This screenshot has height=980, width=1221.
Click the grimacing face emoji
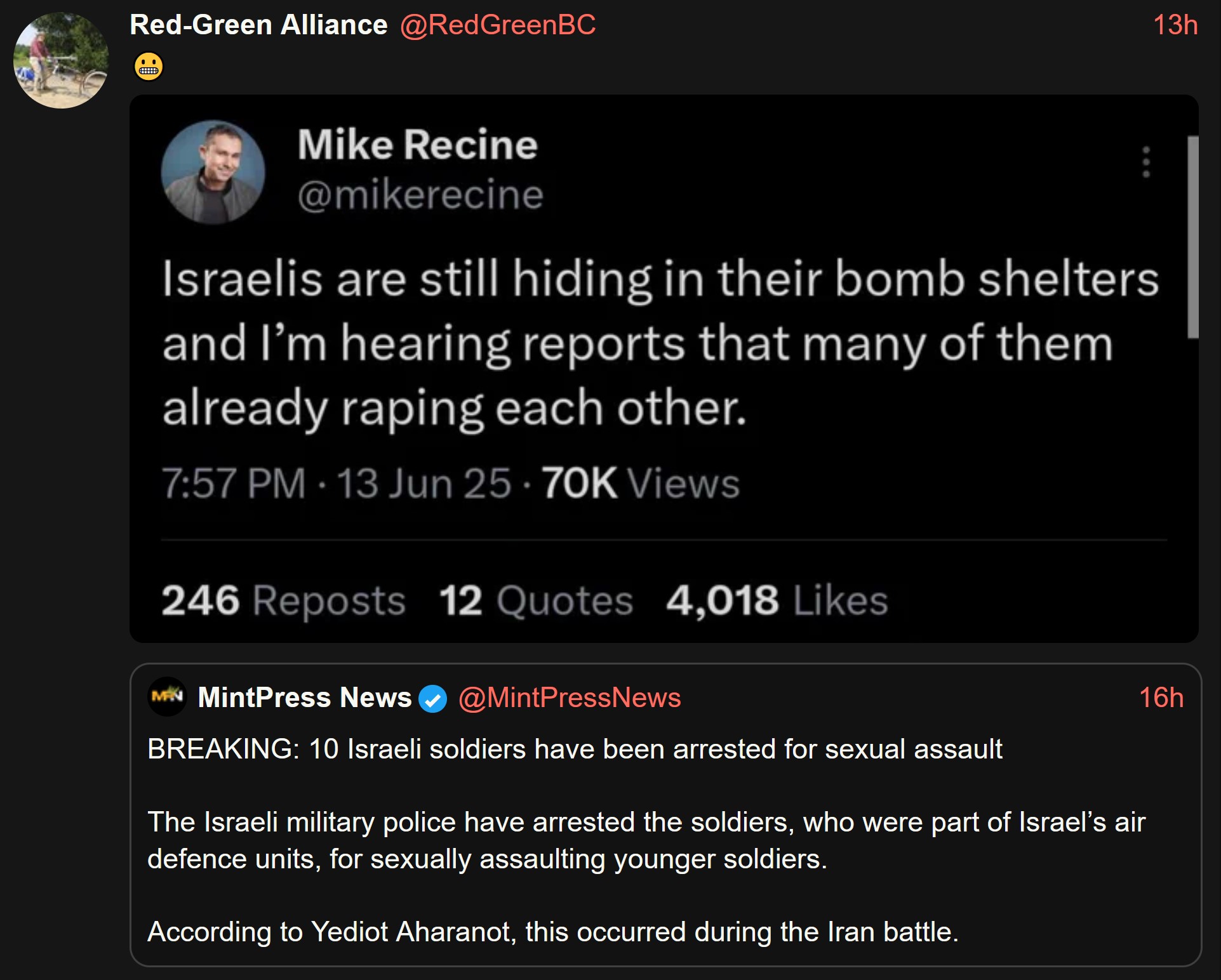point(149,66)
